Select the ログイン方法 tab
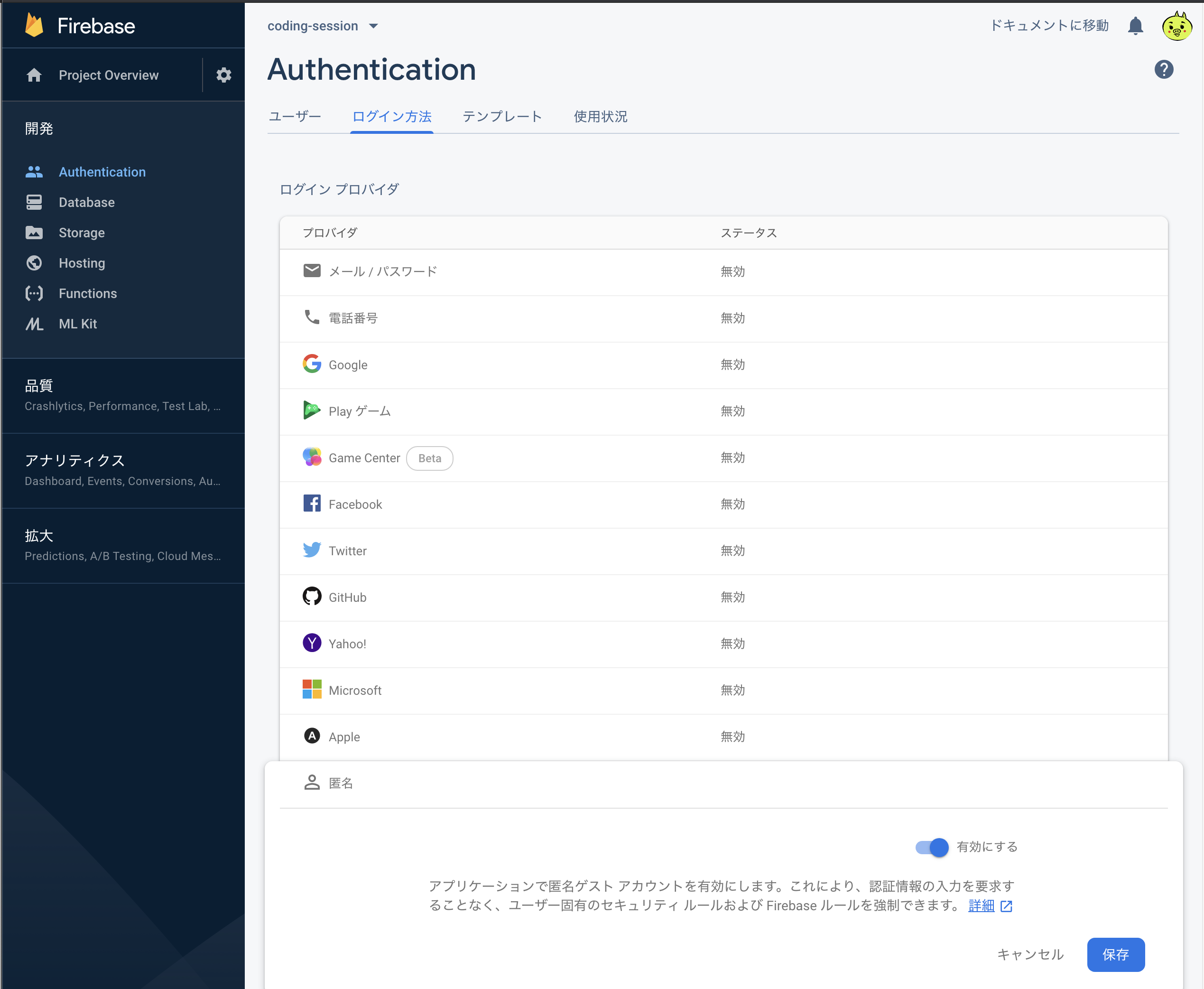The width and height of the screenshot is (1204, 989). [392, 117]
